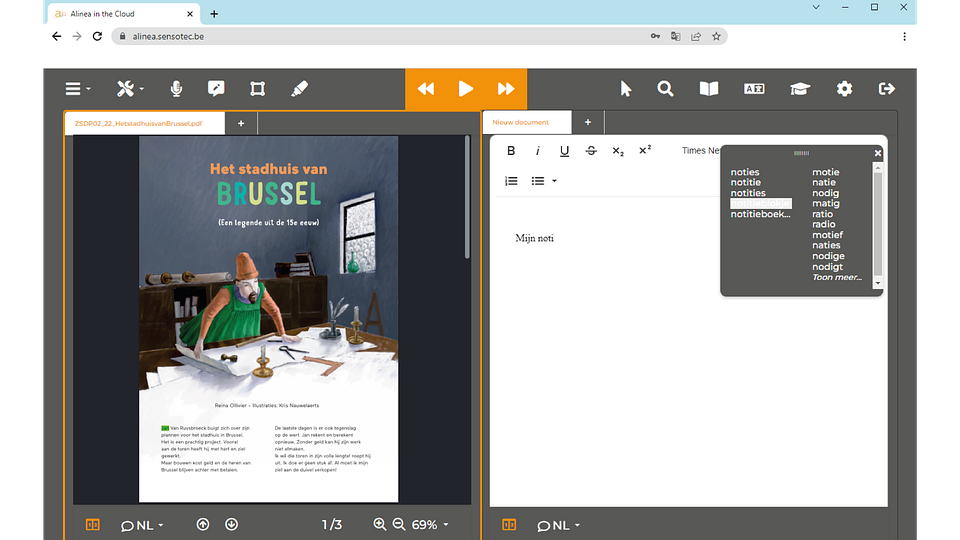The image size is (960, 540).
Task: Select the HetstadhuisvanBrussel.pdf tab
Action: coord(138,124)
